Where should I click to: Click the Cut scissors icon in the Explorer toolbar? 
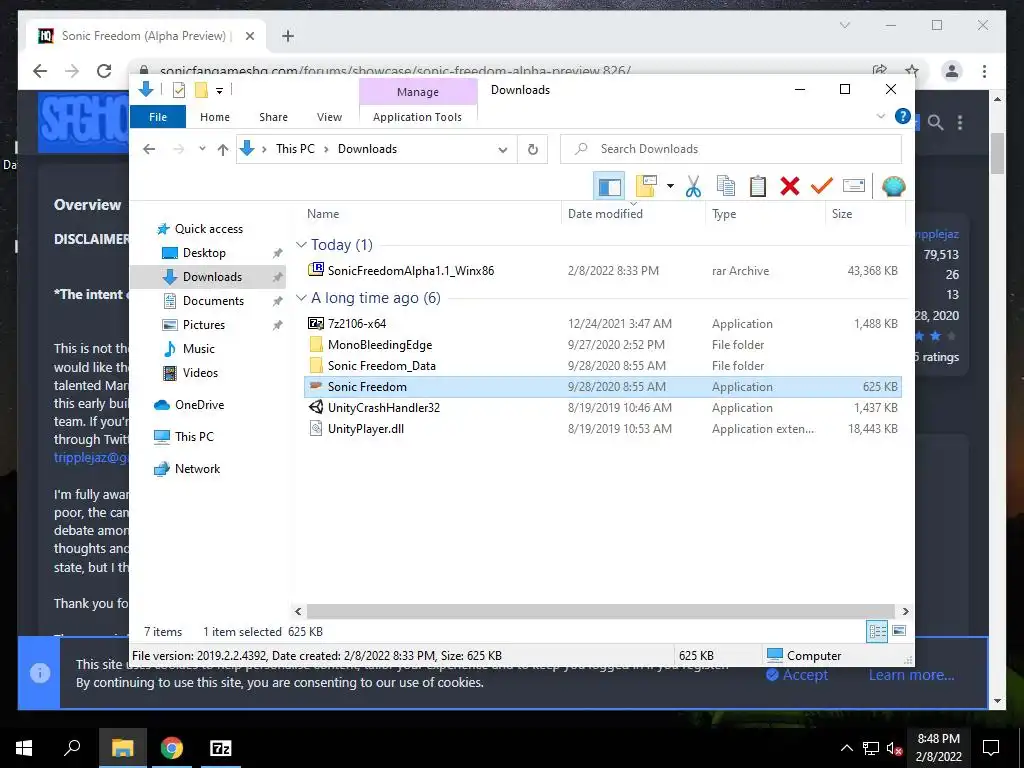[693, 187]
